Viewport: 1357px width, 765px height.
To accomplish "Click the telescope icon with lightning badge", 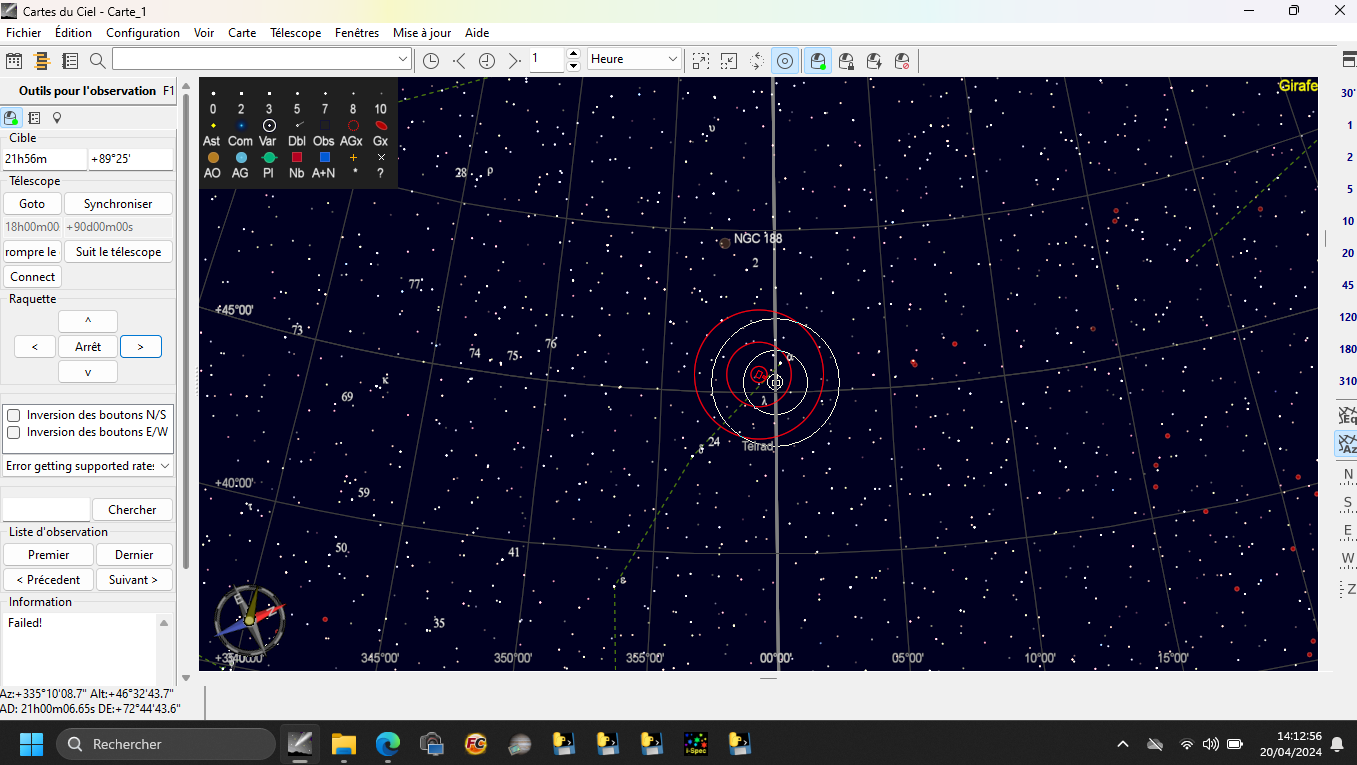I will pyautogui.click(x=874, y=60).
